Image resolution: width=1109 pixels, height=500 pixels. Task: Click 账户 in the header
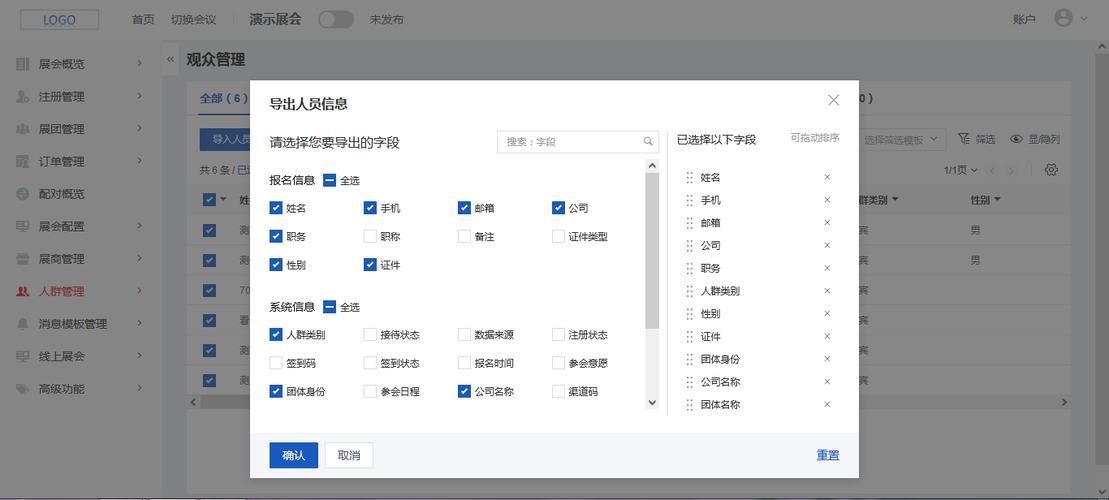(x=1024, y=20)
